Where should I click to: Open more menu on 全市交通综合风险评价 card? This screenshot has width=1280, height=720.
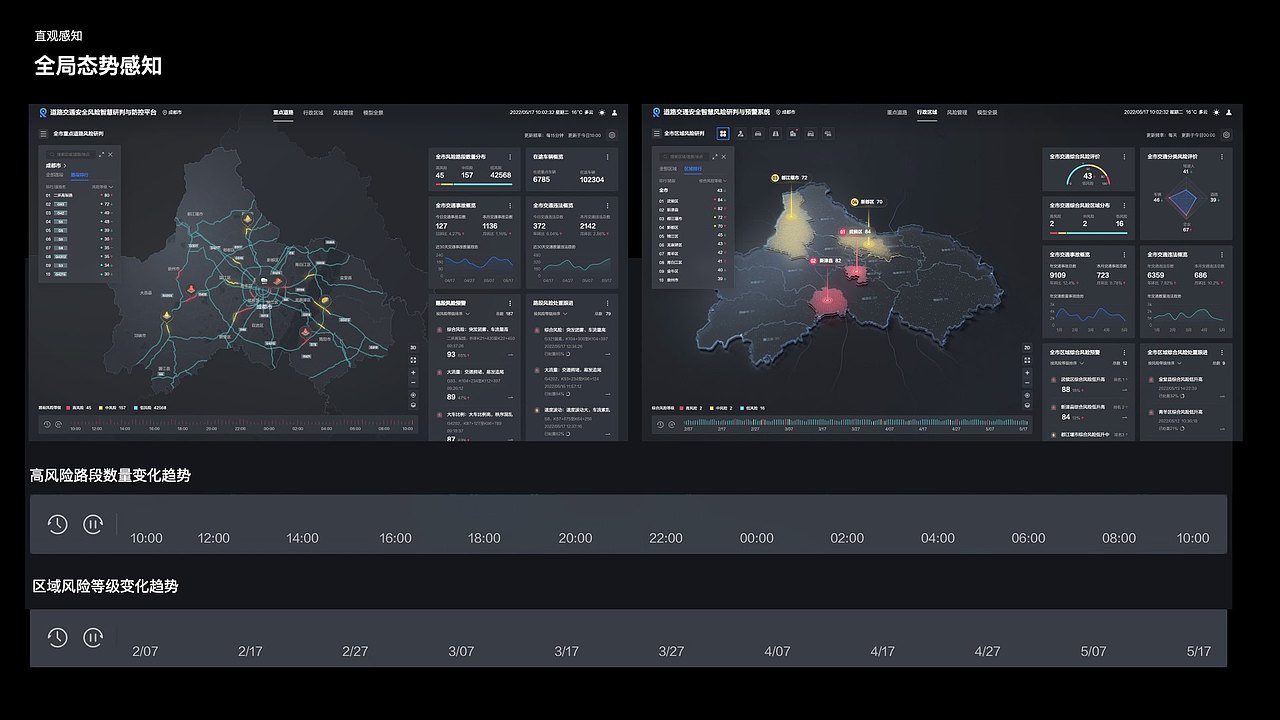pyautogui.click(x=1124, y=157)
